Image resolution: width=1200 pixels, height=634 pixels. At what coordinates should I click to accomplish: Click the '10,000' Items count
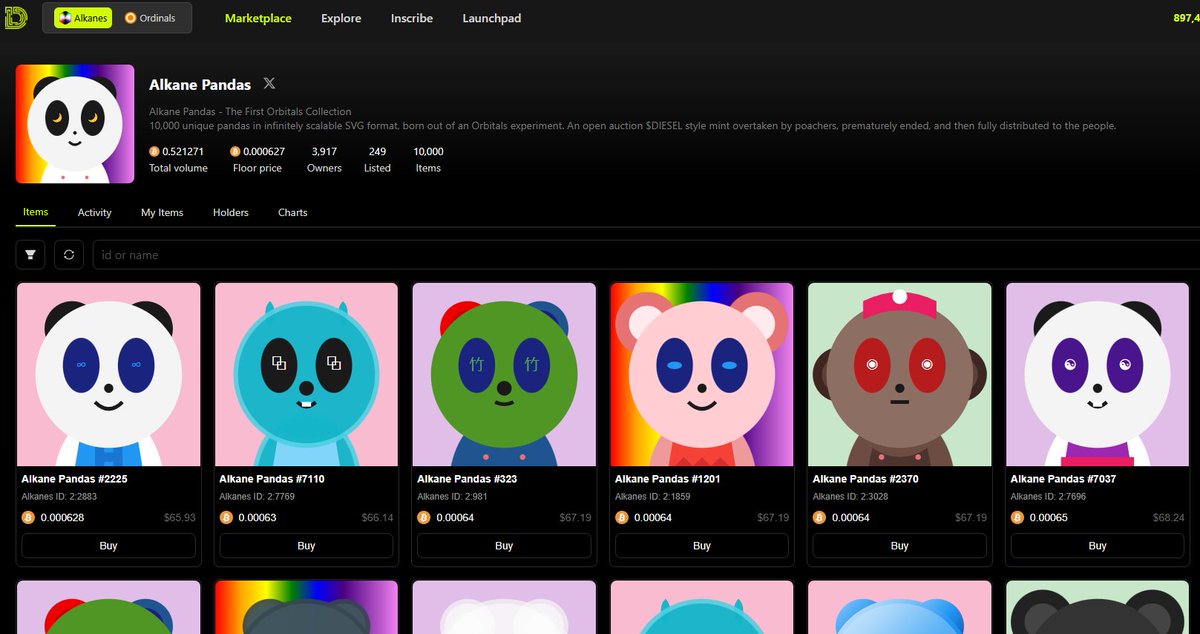point(428,152)
